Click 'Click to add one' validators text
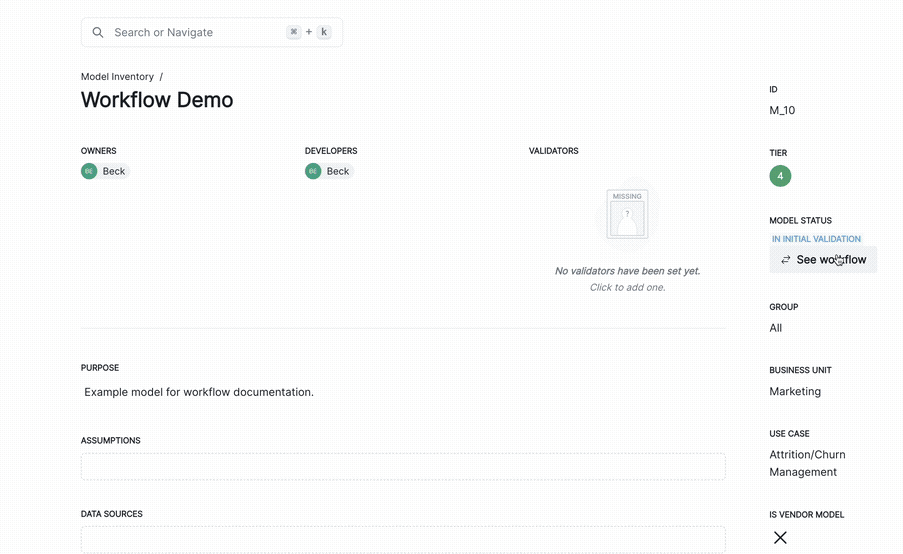 [x=627, y=287]
